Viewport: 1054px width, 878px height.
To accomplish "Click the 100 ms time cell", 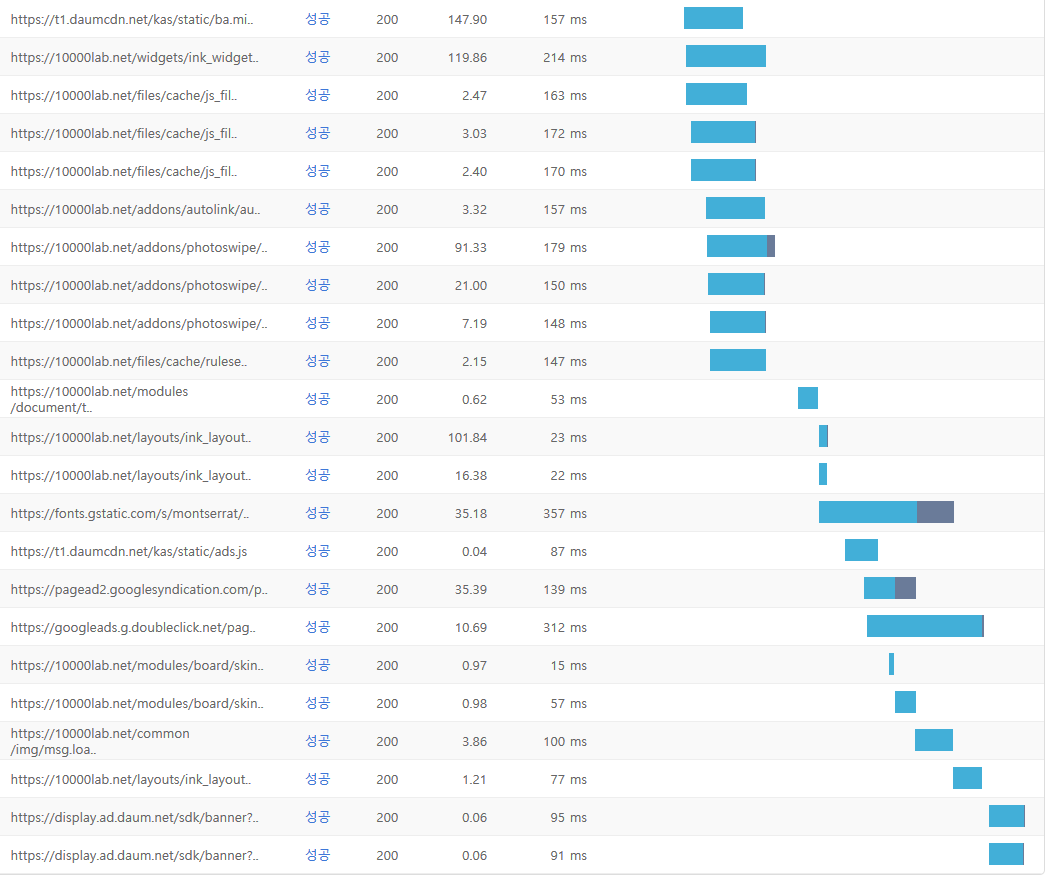I will [x=565, y=742].
